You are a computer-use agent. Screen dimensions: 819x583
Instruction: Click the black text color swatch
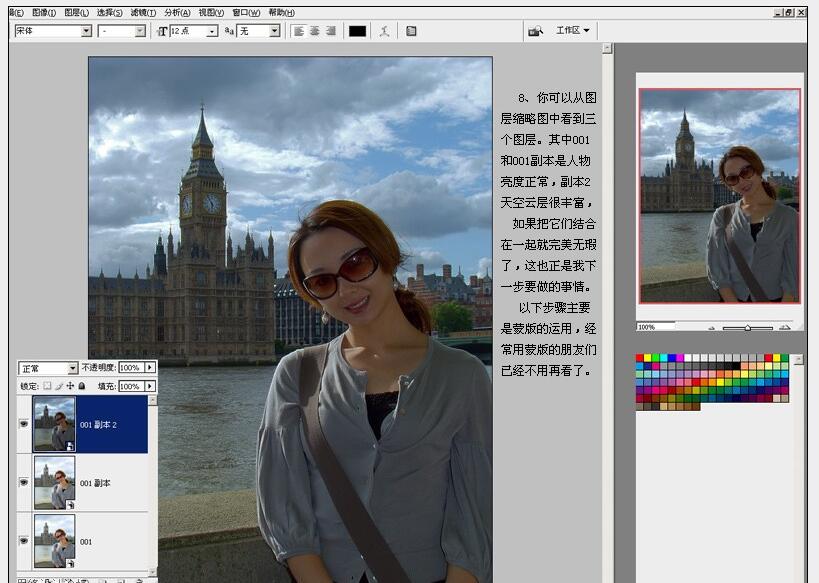[357, 31]
